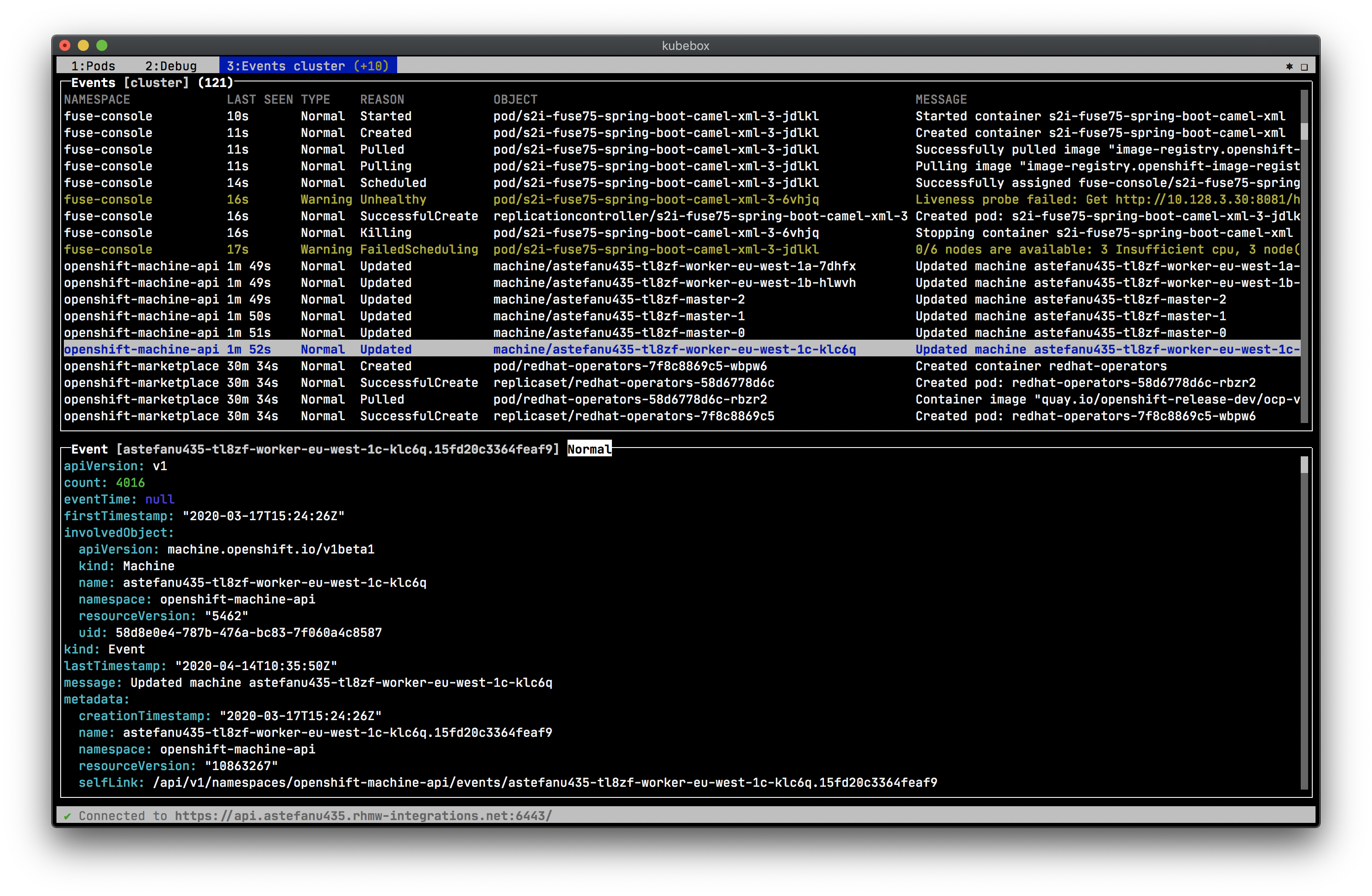
Task: Select the Unhealthy warning event row
Action: (392, 199)
